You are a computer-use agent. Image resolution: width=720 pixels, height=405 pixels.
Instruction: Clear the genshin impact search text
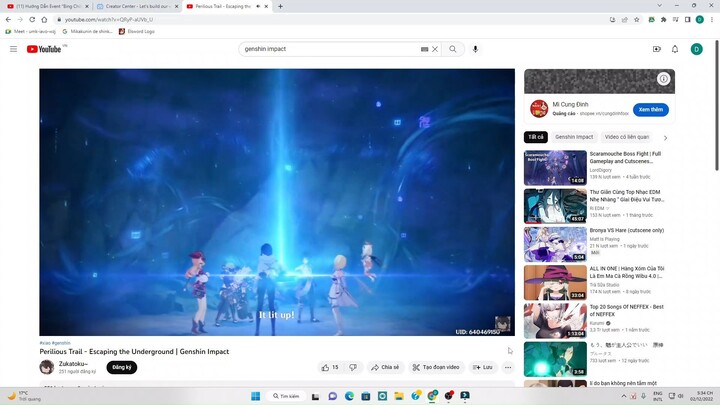[435, 49]
